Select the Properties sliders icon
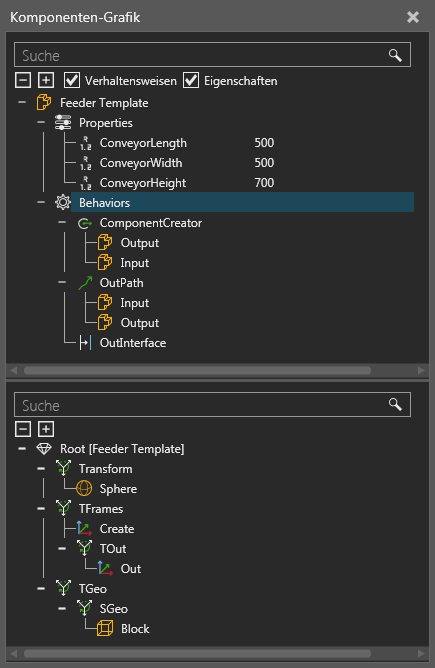The image size is (435, 668). coord(63,123)
